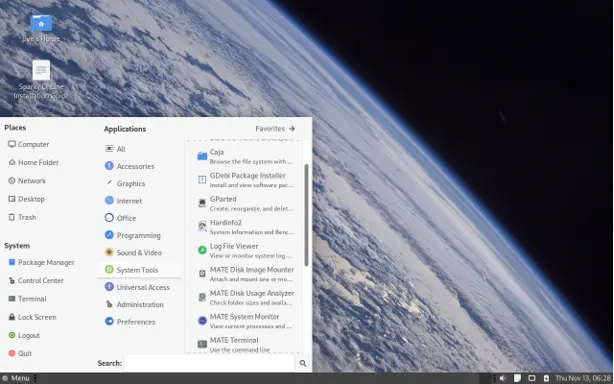Select Lock Screen

click(32, 317)
